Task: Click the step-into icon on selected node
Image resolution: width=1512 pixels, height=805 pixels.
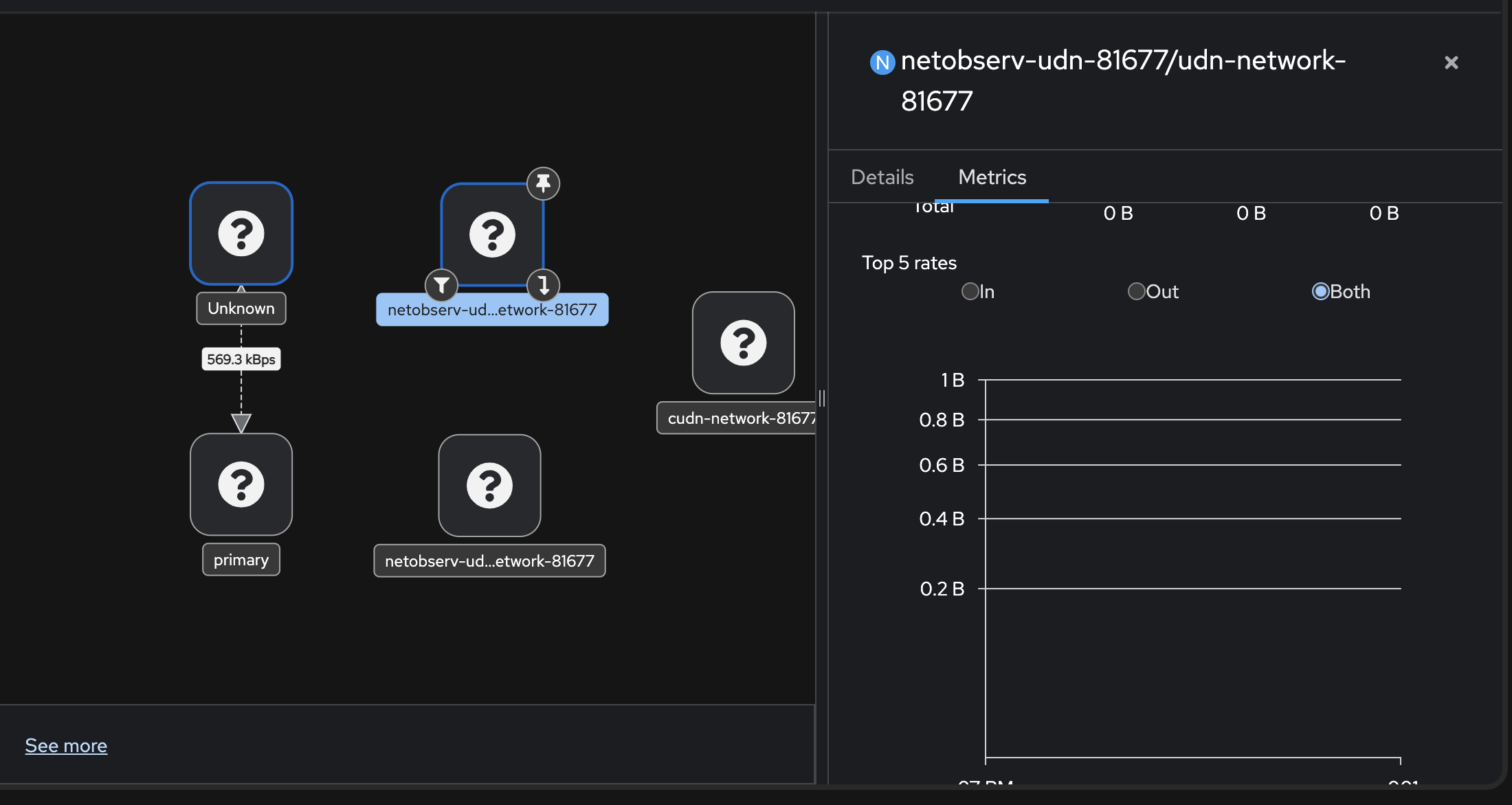Action: 543,284
